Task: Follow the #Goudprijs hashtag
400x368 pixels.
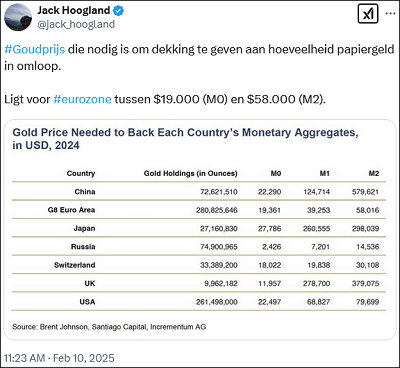Action: pyautogui.click(x=35, y=49)
